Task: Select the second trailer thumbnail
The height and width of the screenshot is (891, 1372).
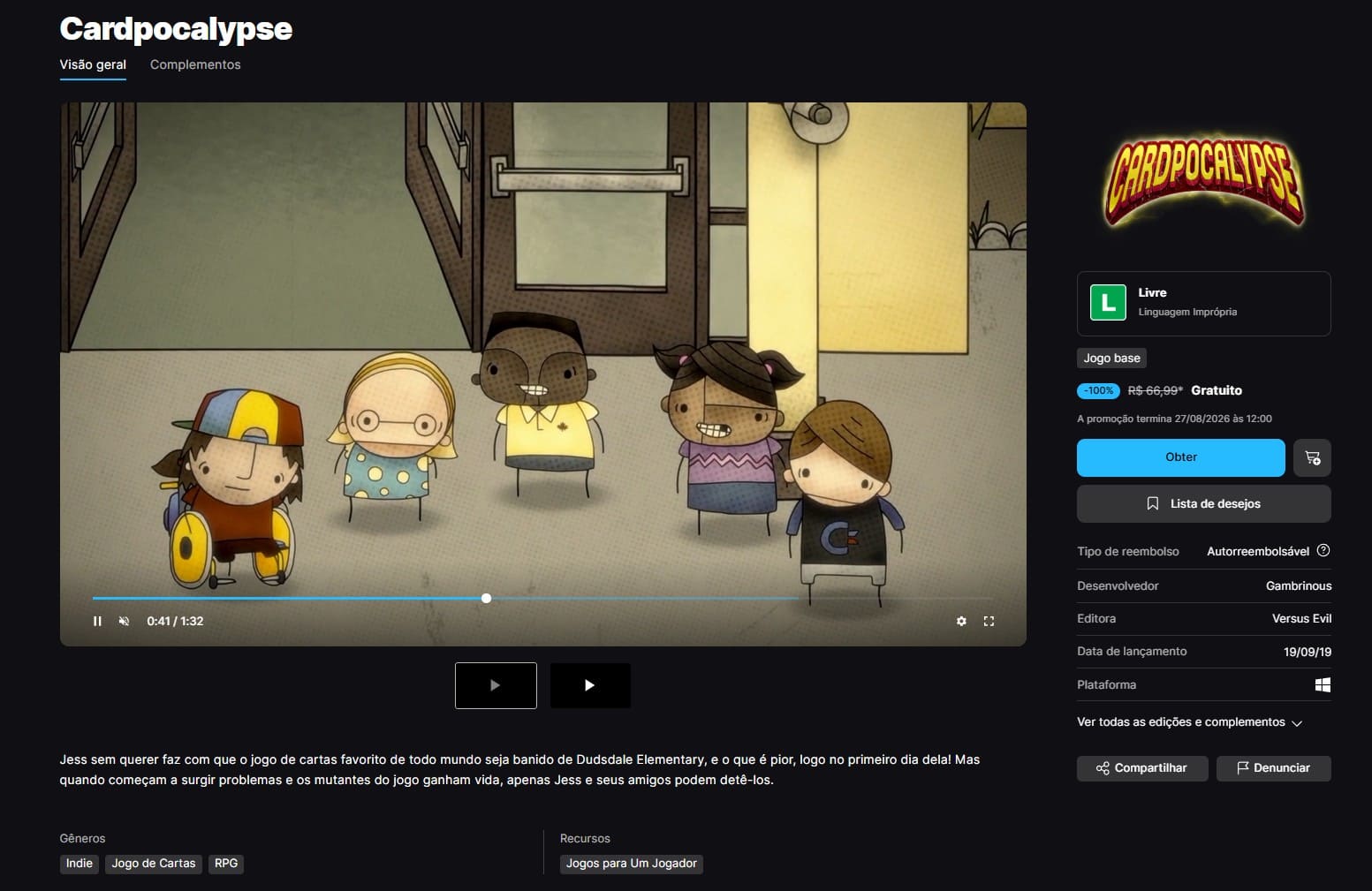Action: click(590, 685)
